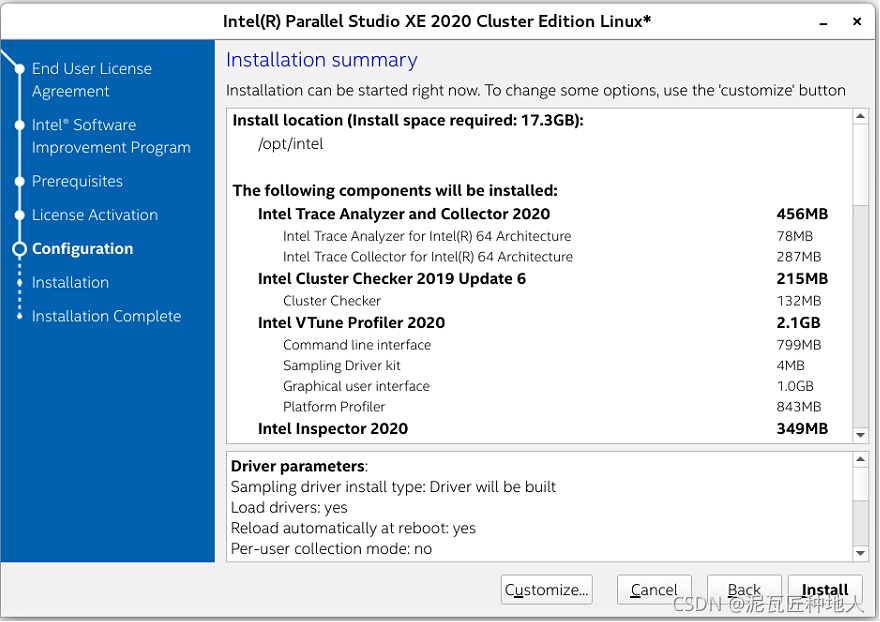Click the End User License Agreement step bullet
This screenshot has width=880, height=622.
[20, 68]
